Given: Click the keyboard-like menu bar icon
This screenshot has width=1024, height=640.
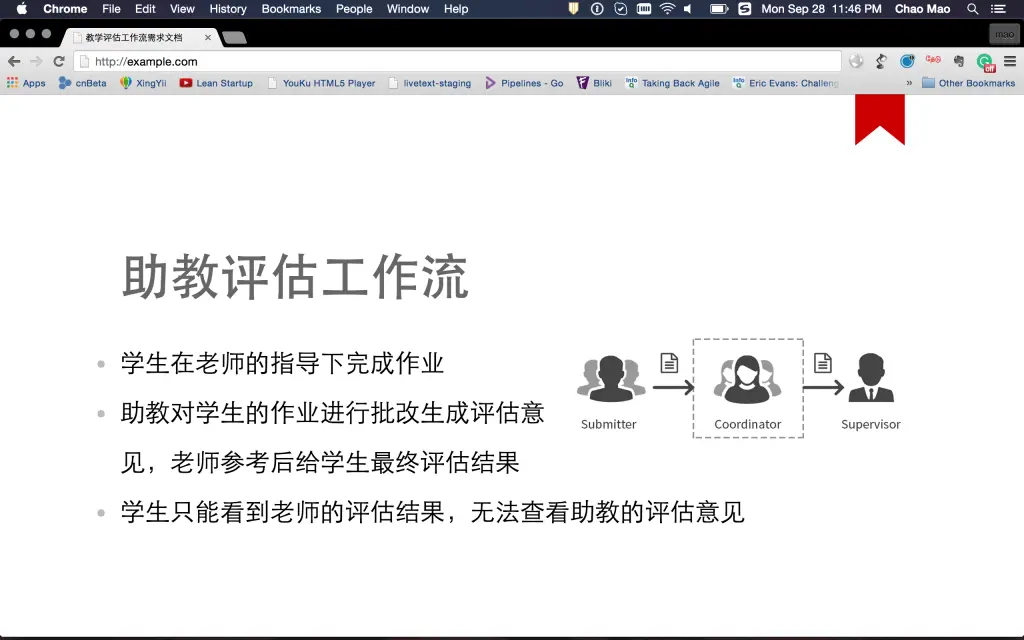Looking at the screenshot, I should (644, 8).
